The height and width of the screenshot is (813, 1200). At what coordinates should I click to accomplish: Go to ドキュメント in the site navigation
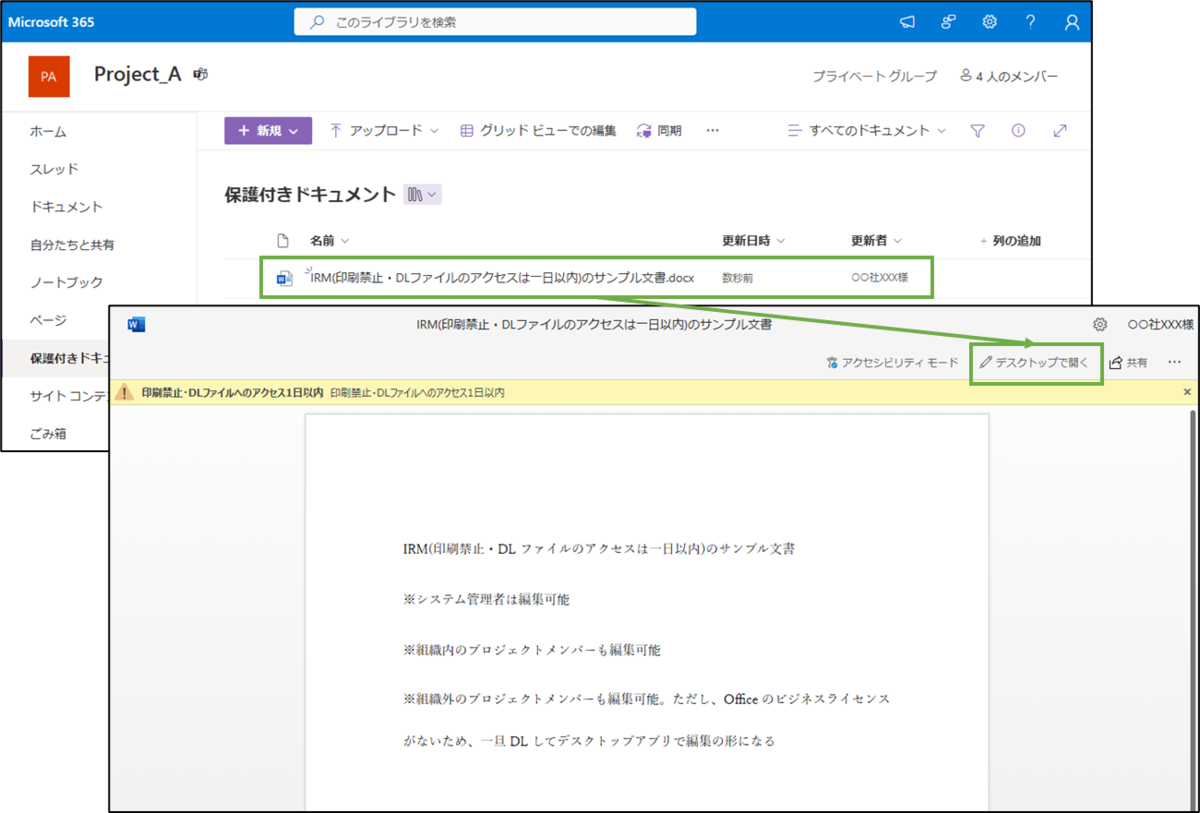(x=66, y=207)
